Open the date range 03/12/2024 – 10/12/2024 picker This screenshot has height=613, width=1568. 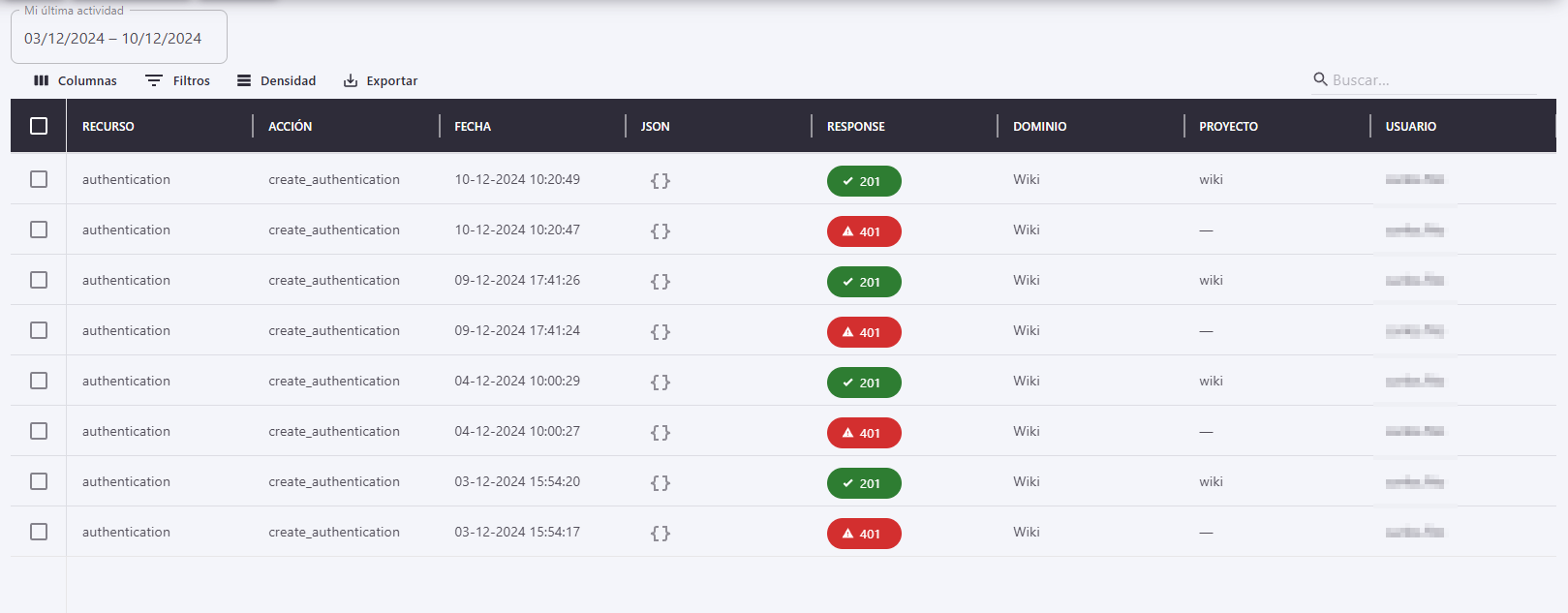pos(118,39)
